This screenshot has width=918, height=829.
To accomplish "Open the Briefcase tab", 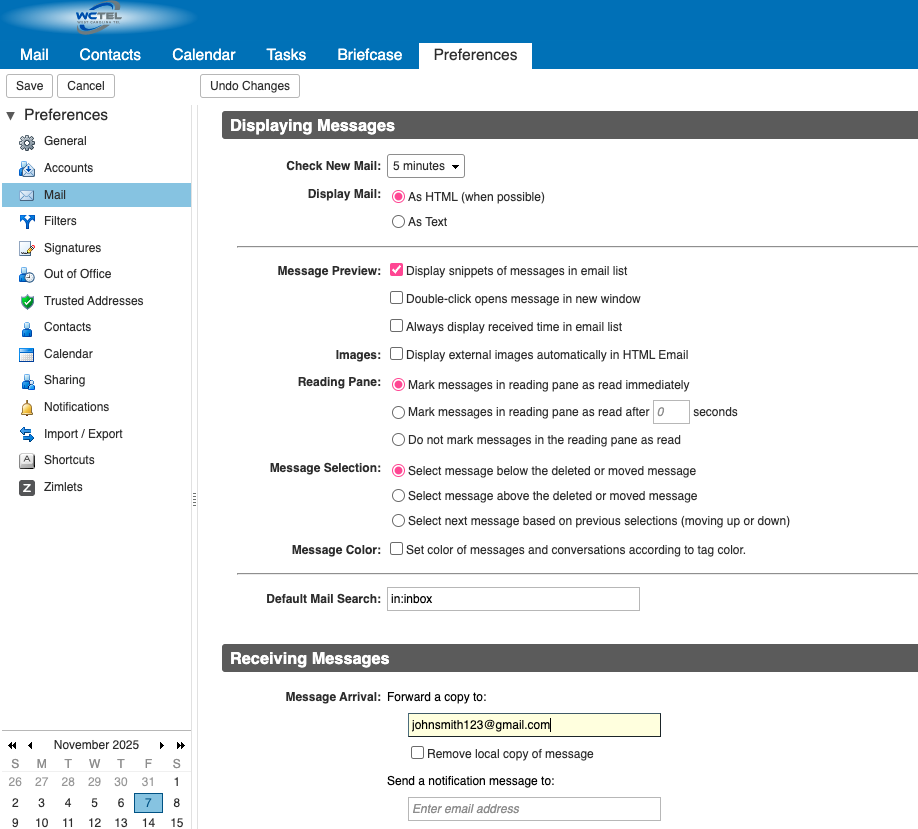I will click(x=370, y=55).
